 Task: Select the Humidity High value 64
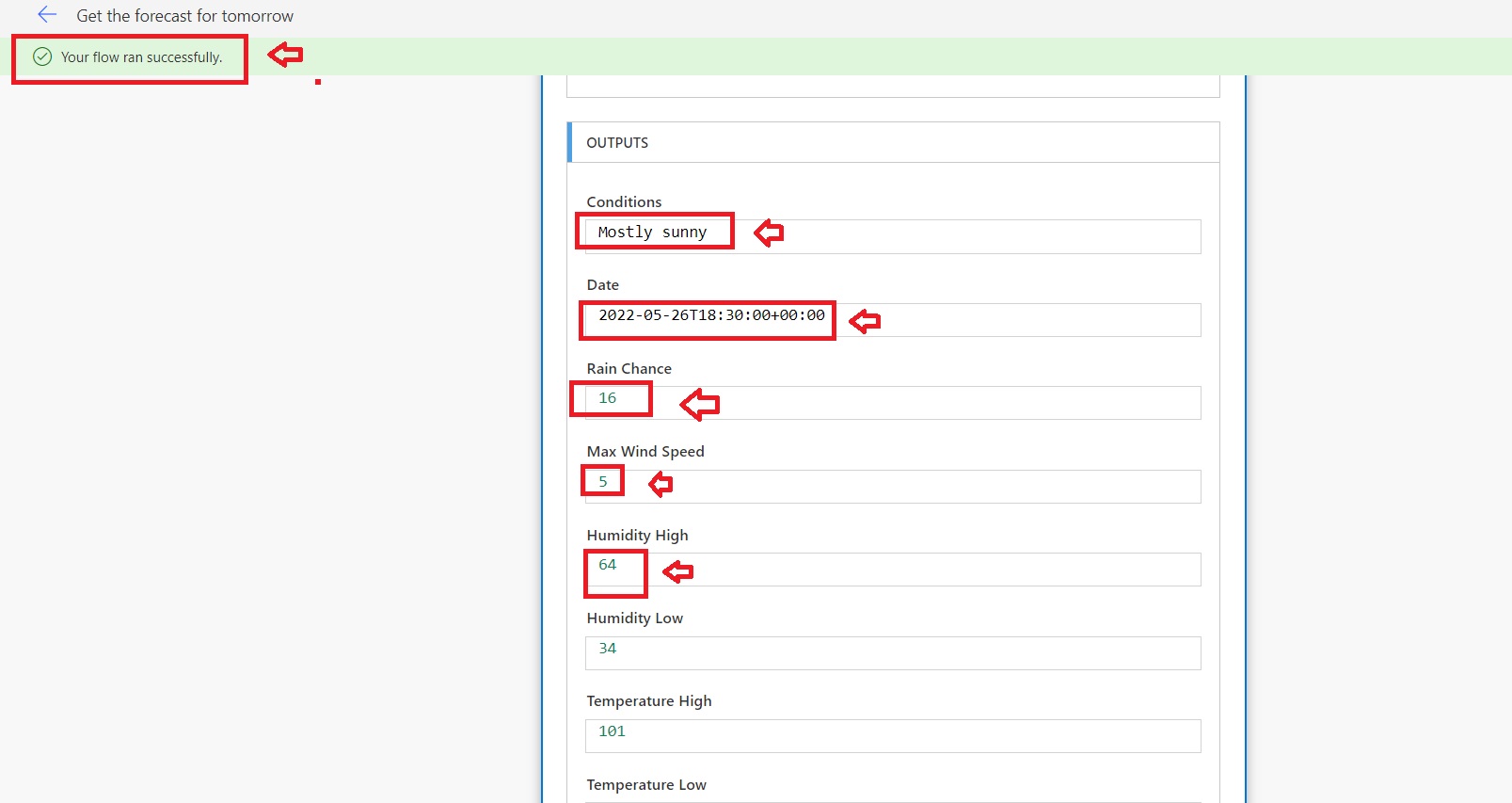pos(608,565)
